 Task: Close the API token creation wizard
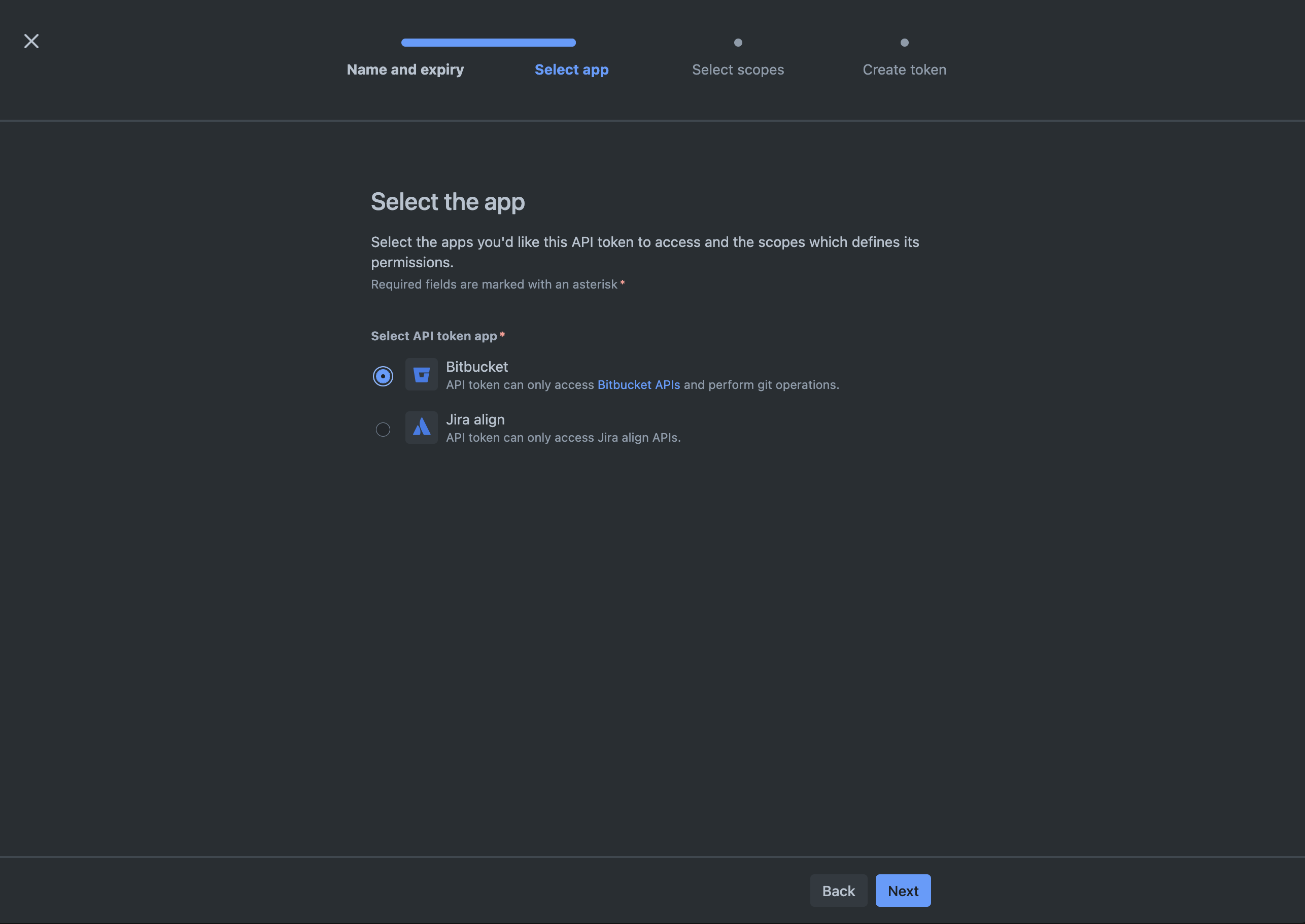[31, 41]
